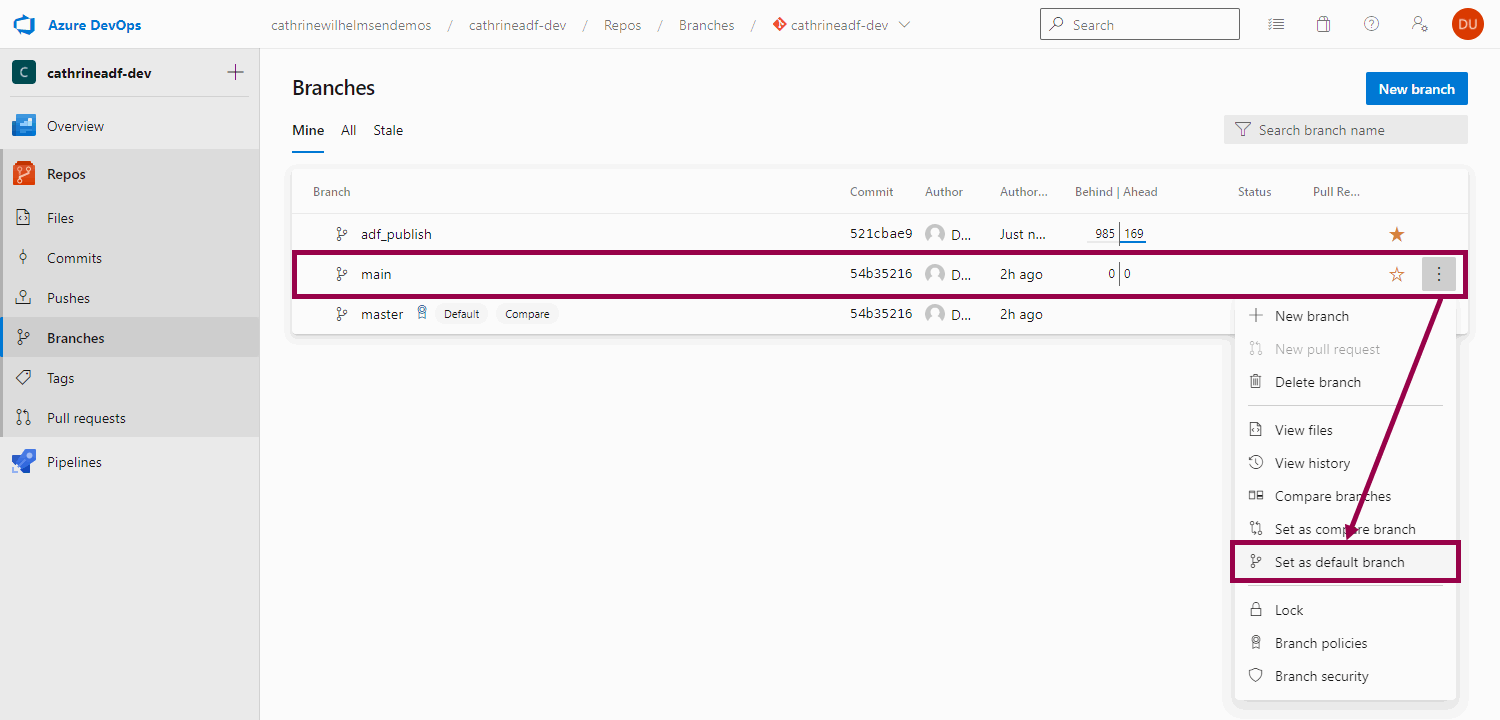Select Pushes in the sidebar

point(68,297)
